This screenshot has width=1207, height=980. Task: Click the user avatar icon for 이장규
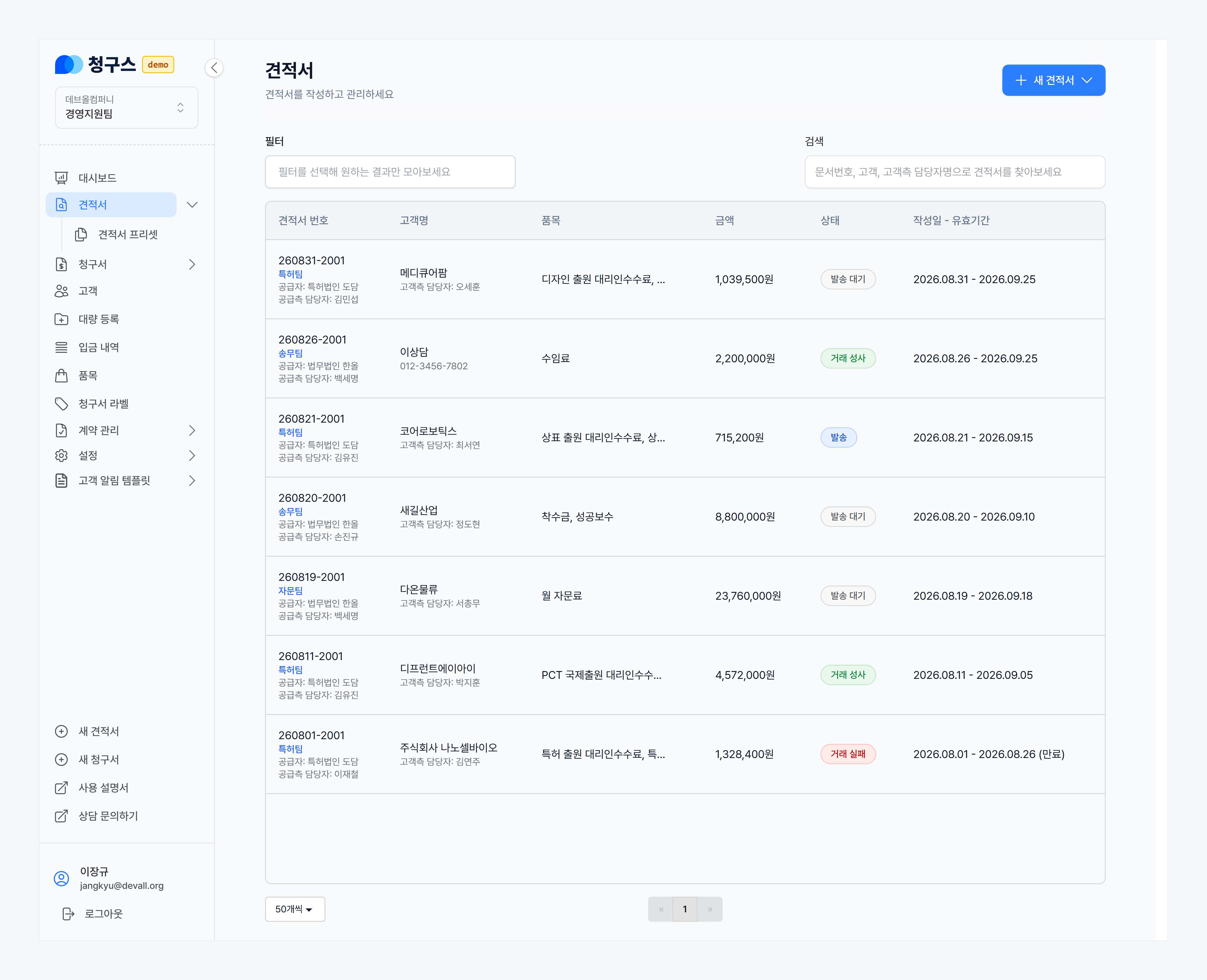coord(62,878)
